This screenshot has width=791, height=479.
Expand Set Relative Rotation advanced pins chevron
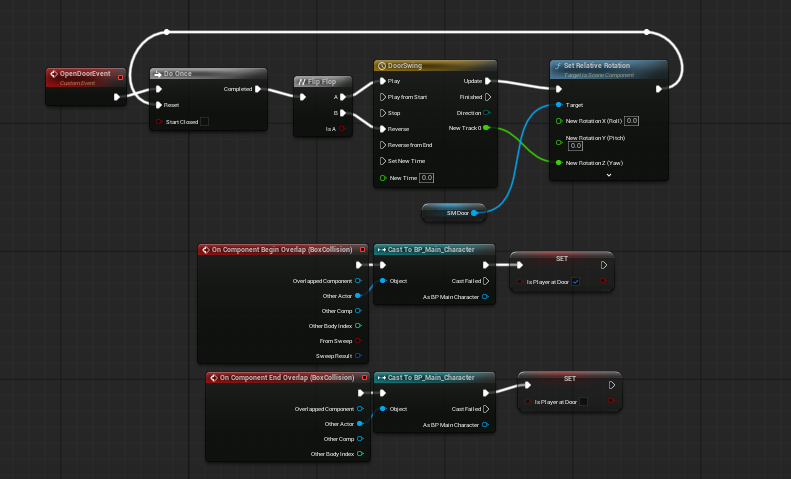(608, 175)
